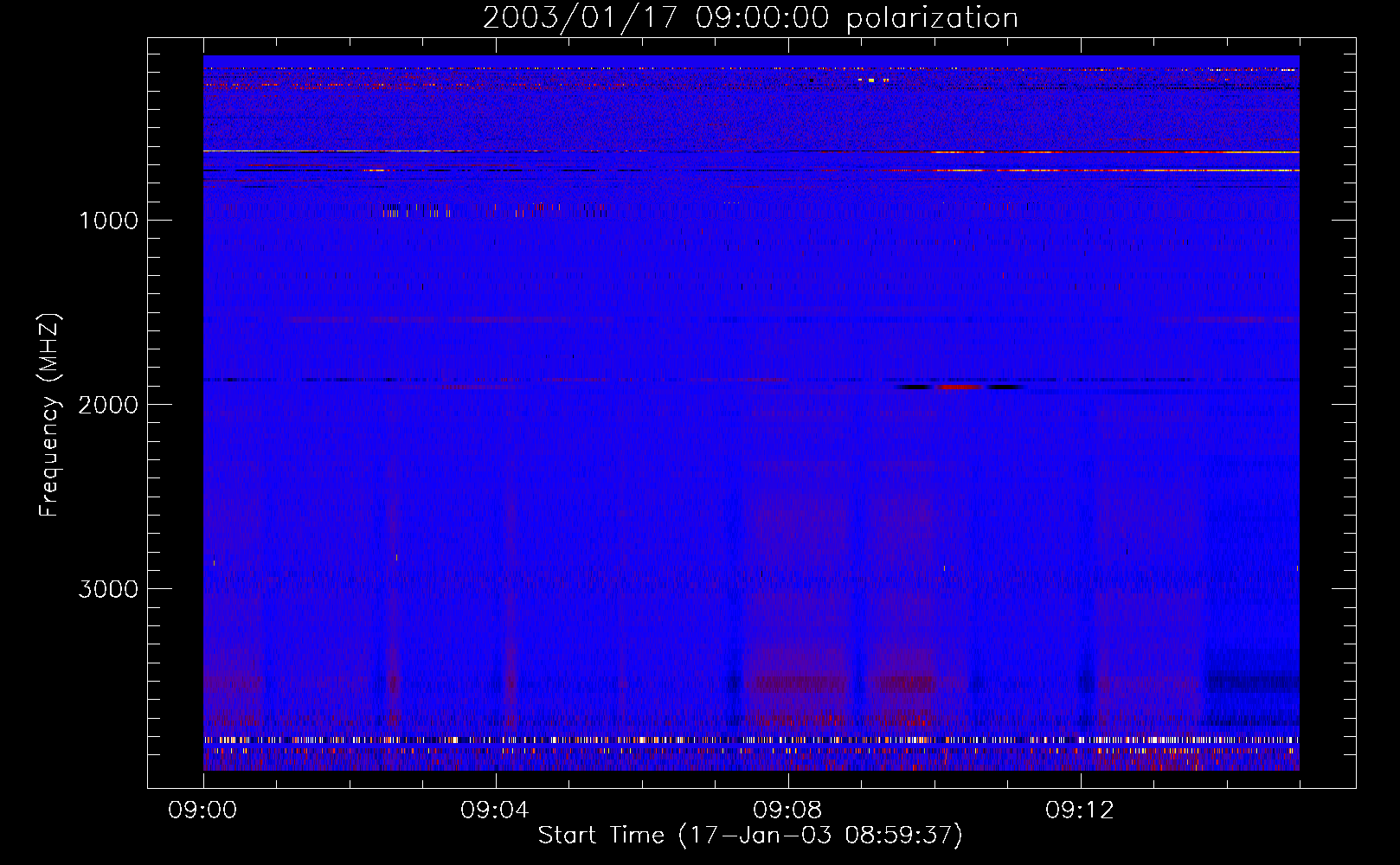
Task: Select the "Start Time (17-Jan-03 08:59:37)" axis label
Action: 750,836
